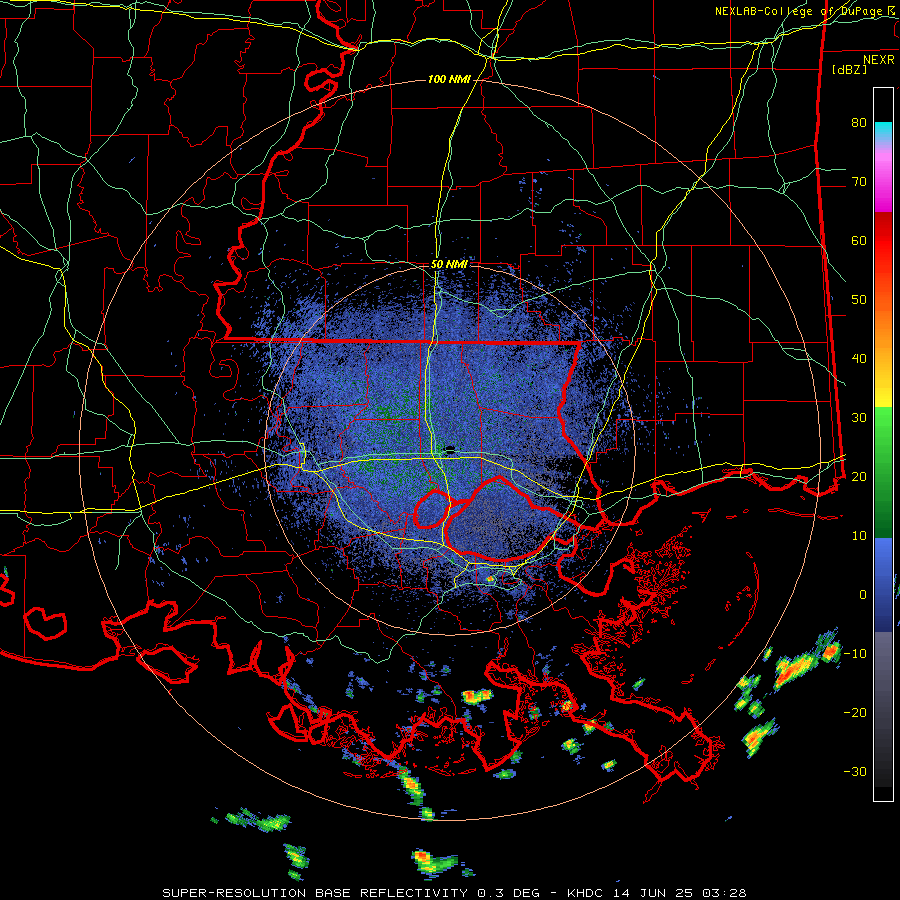Click the KHDC radar site marker at center

tap(450, 450)
